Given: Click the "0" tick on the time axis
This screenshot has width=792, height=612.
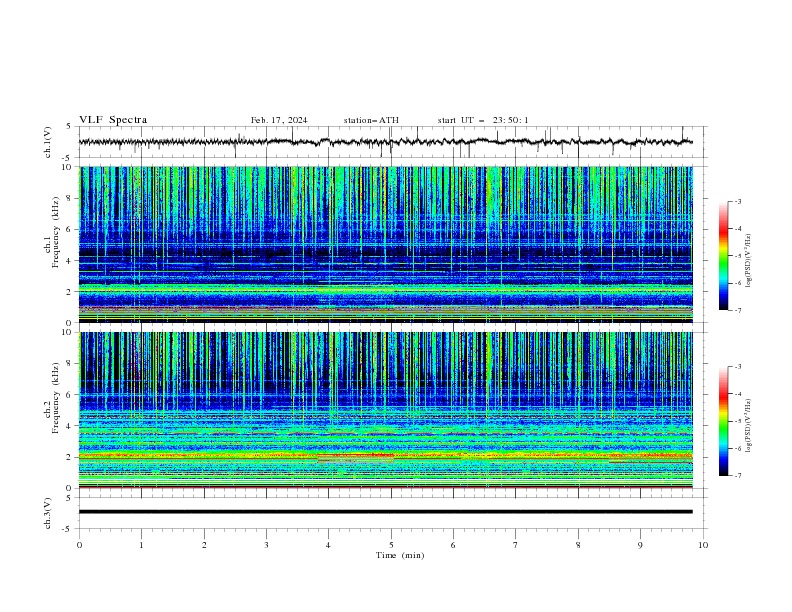Looking at the screenshot, I should point(79,545).
